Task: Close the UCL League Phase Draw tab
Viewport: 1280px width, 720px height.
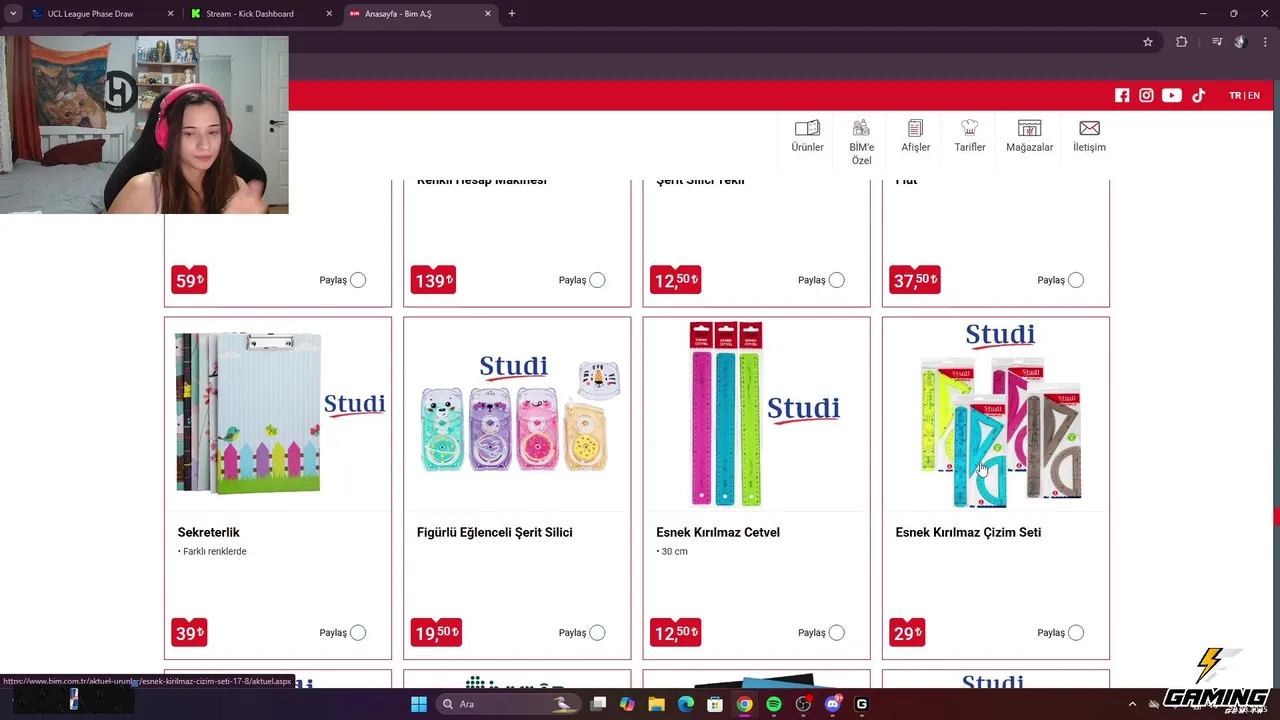Action: pos(170,14)
